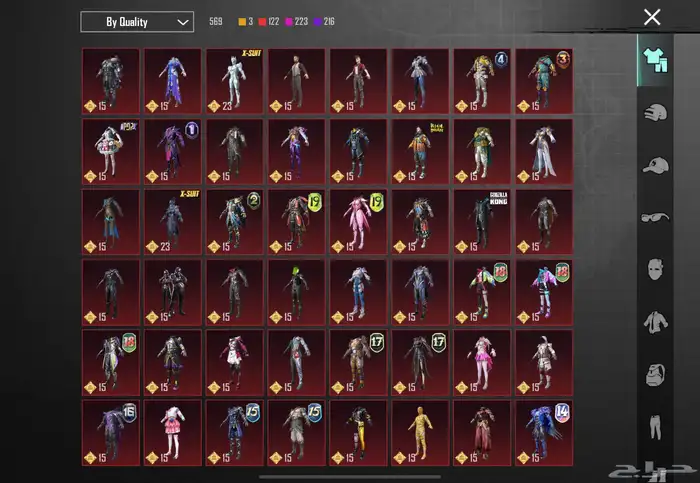
Task: Select the pink dress outfit in bottom row
Action: [172, 433]
